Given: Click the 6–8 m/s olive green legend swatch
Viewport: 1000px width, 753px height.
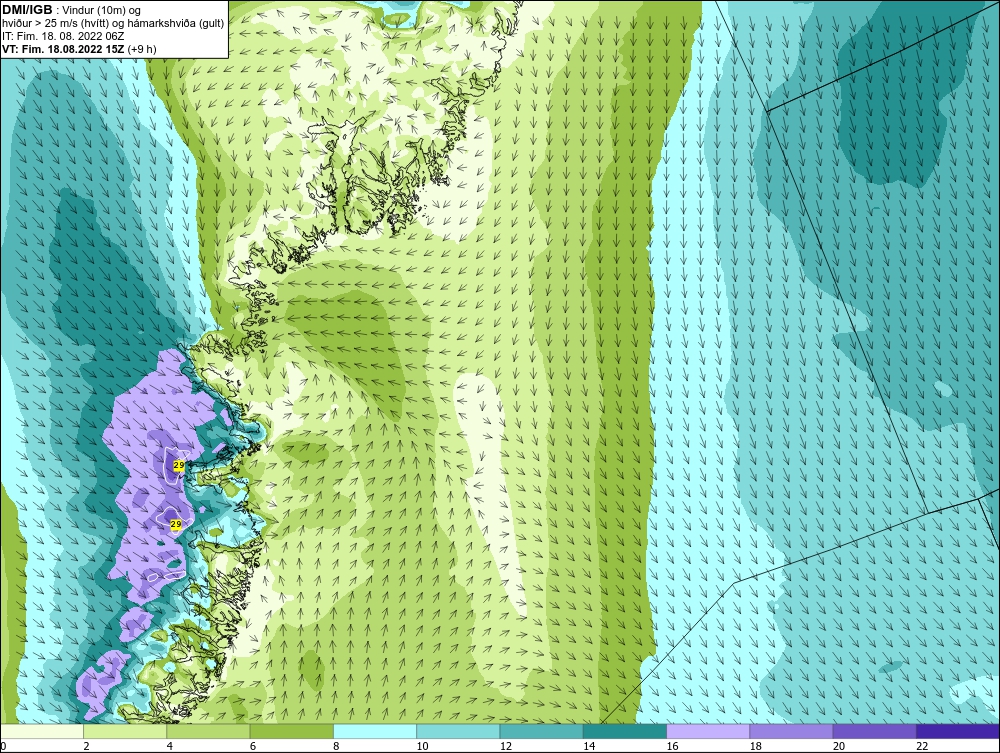Looking at the screenshot, I should pos(291,731).
